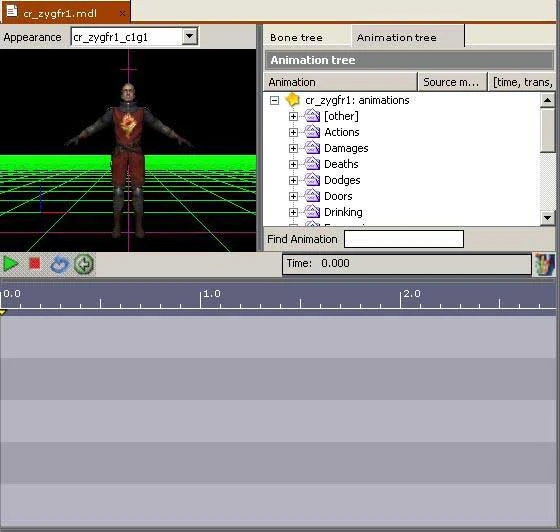Click the [other] folder icon

(312, 116)
